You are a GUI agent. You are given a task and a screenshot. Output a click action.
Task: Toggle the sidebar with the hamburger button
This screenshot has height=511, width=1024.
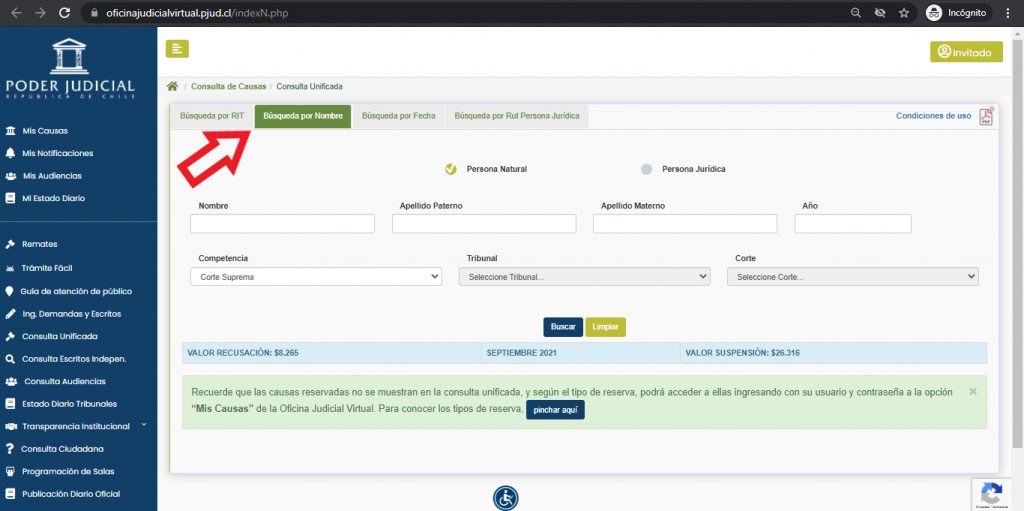click(x=177, y=49)
